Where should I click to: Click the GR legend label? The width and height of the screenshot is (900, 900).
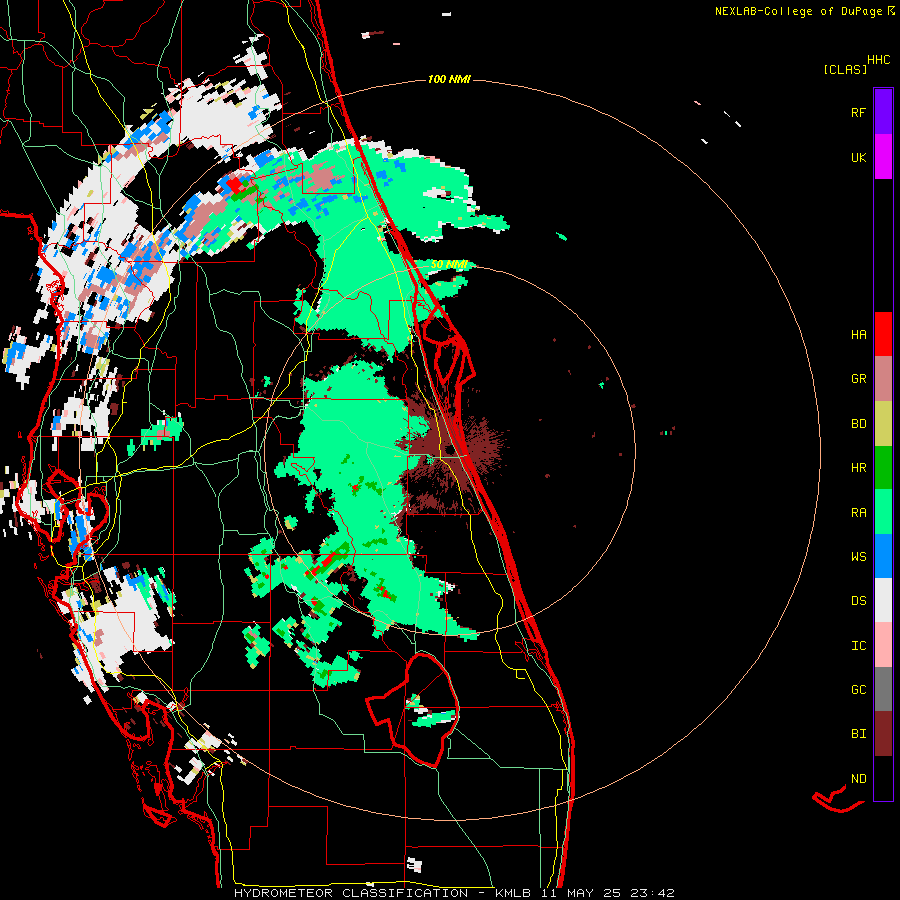click(x=858, y=379)
